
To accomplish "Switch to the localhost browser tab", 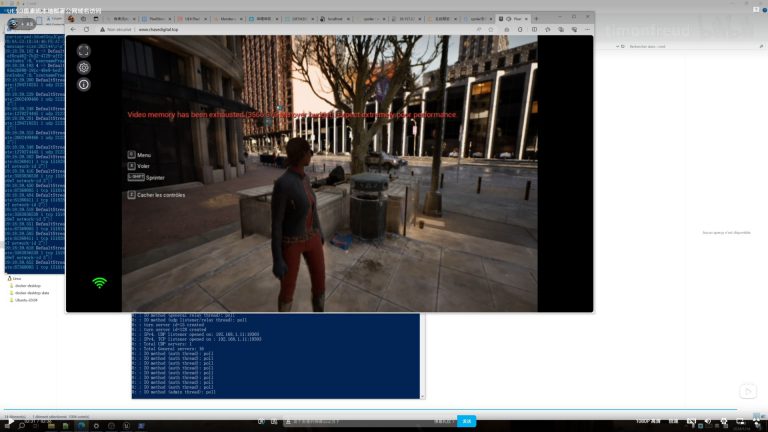I will coord(335,19).
